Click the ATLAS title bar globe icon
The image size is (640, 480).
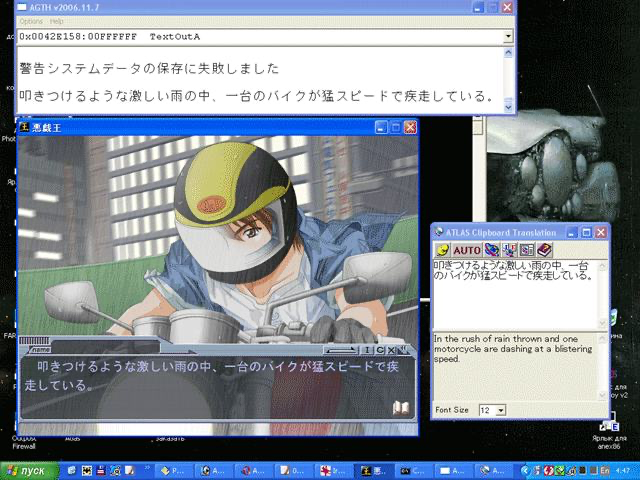pyautogui.click(x=439, y=232)
